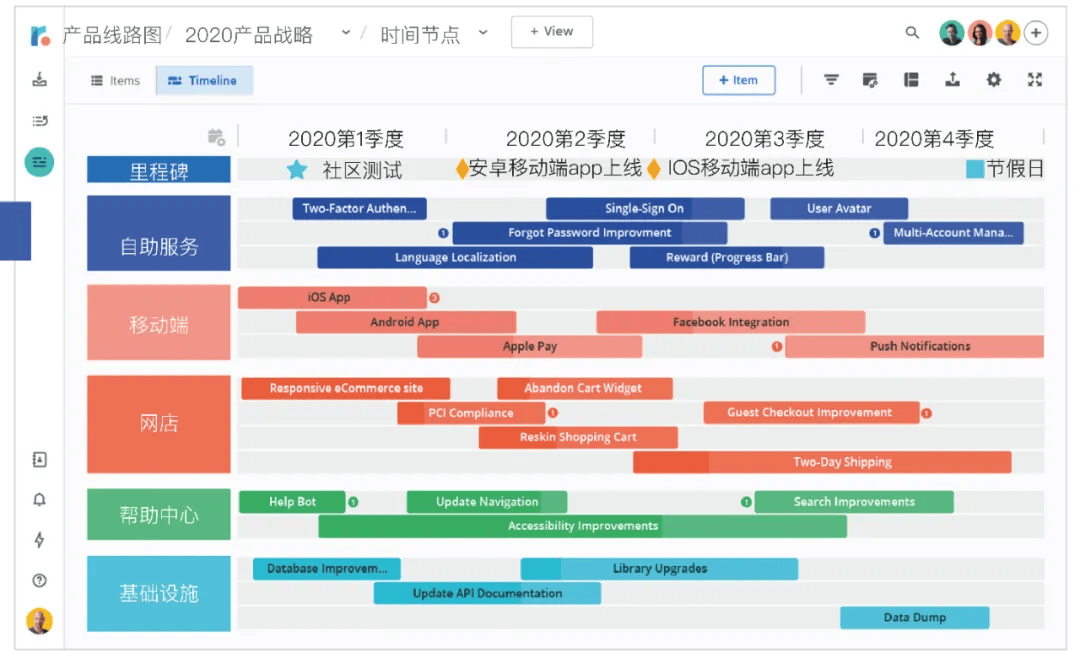Click the + Item button
1080x653 pixels.
tap(738, 80)
